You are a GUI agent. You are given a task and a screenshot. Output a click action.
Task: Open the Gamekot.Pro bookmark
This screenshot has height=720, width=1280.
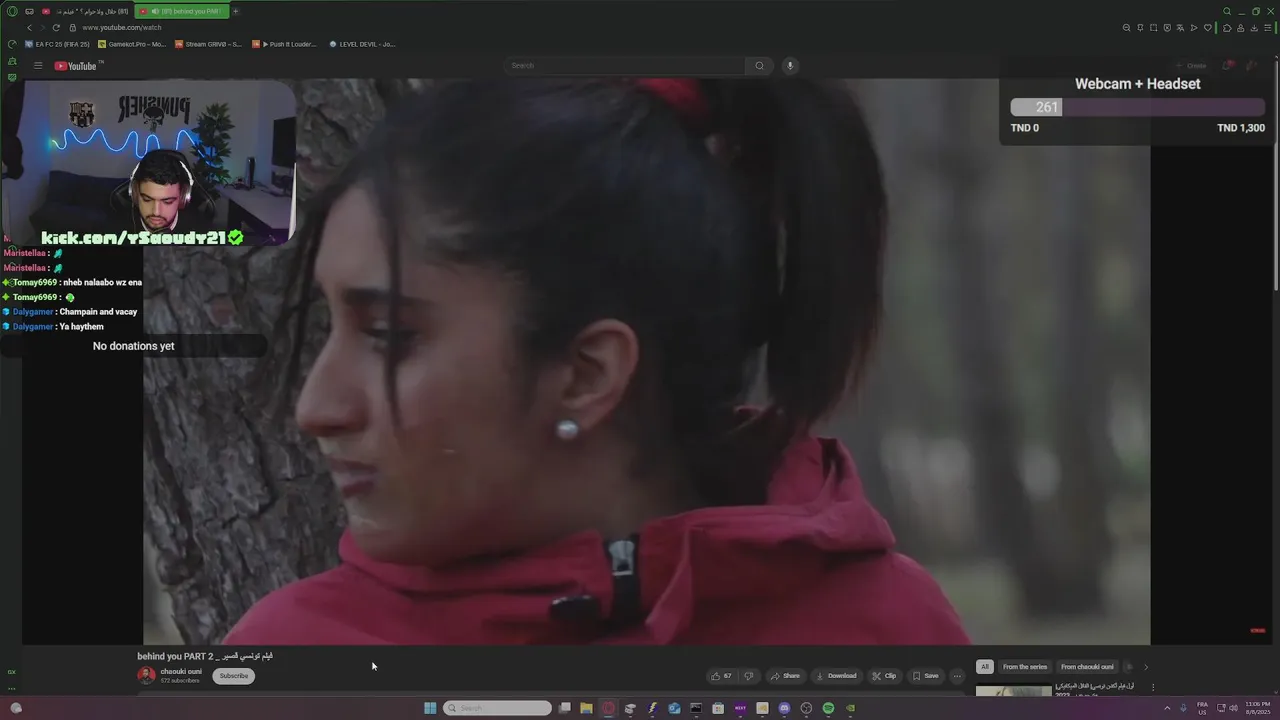click(132, 44)
